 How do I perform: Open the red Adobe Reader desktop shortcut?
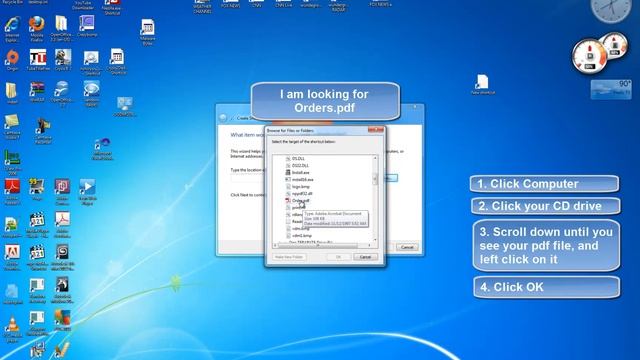click(x=12, y=192)
